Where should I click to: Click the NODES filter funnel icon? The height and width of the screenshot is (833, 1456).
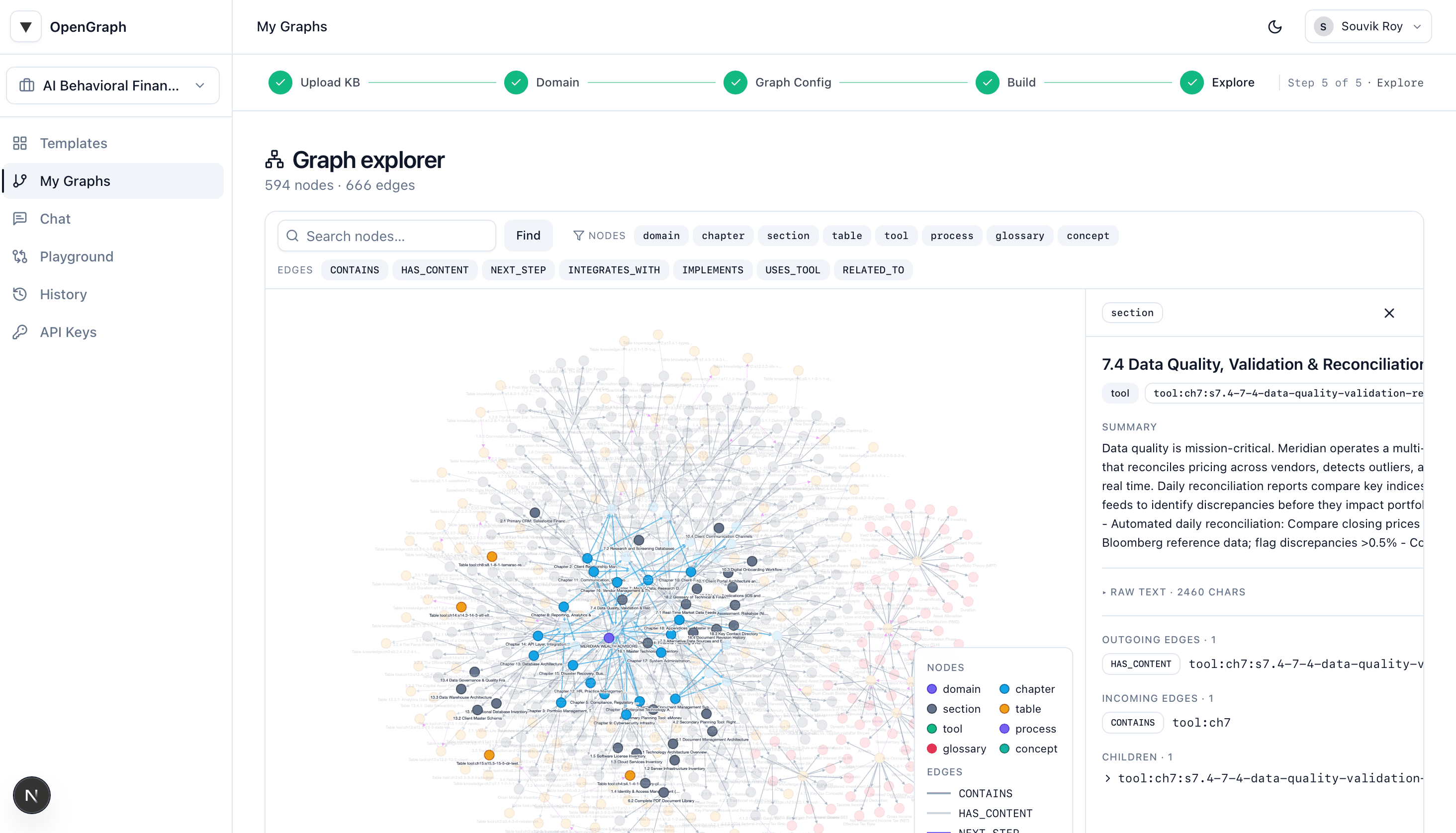(579, 235)
